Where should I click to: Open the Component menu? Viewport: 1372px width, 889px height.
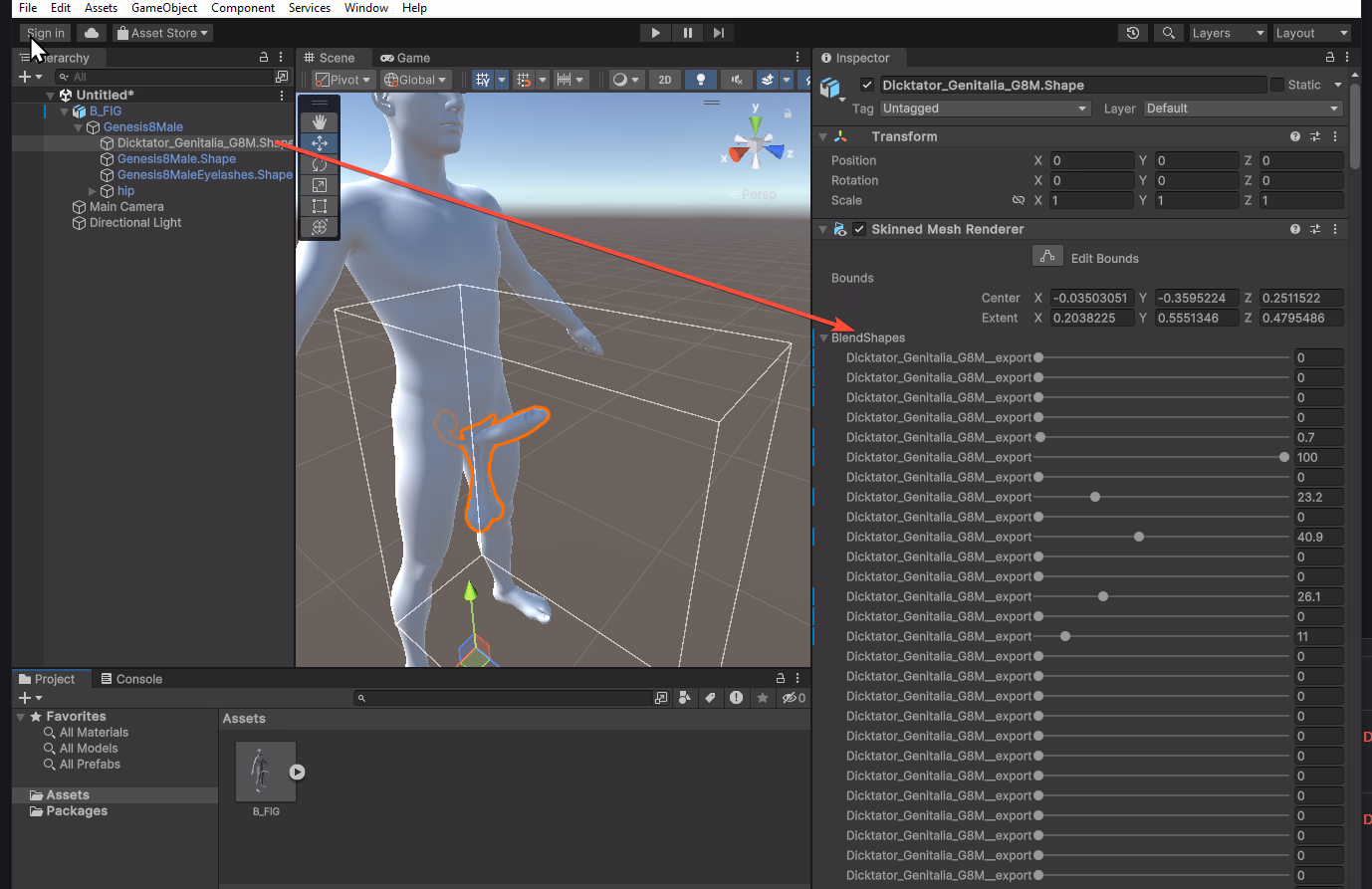243,8
